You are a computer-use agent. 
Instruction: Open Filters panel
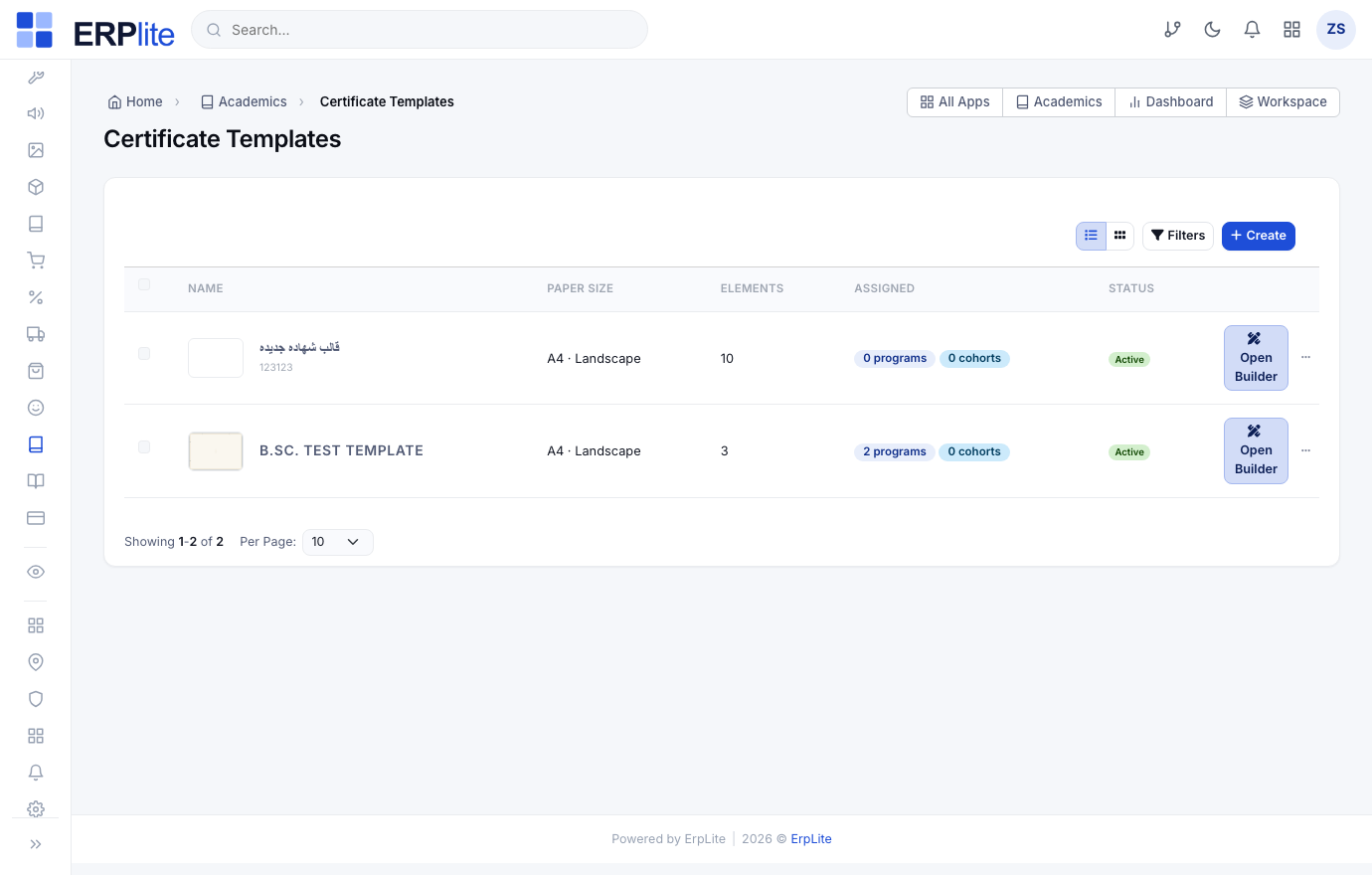click(1178, 236)
